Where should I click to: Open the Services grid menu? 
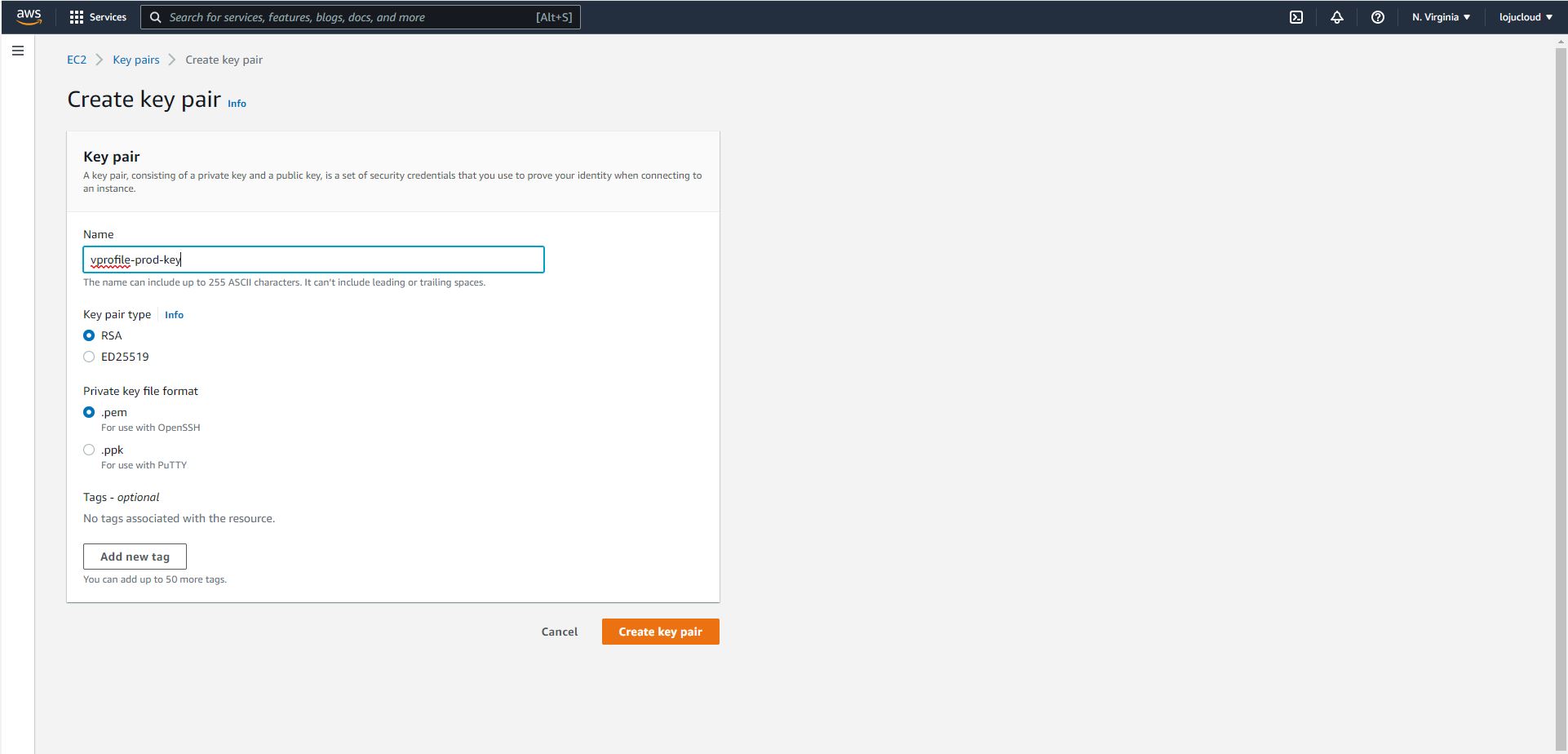(98, 17)
